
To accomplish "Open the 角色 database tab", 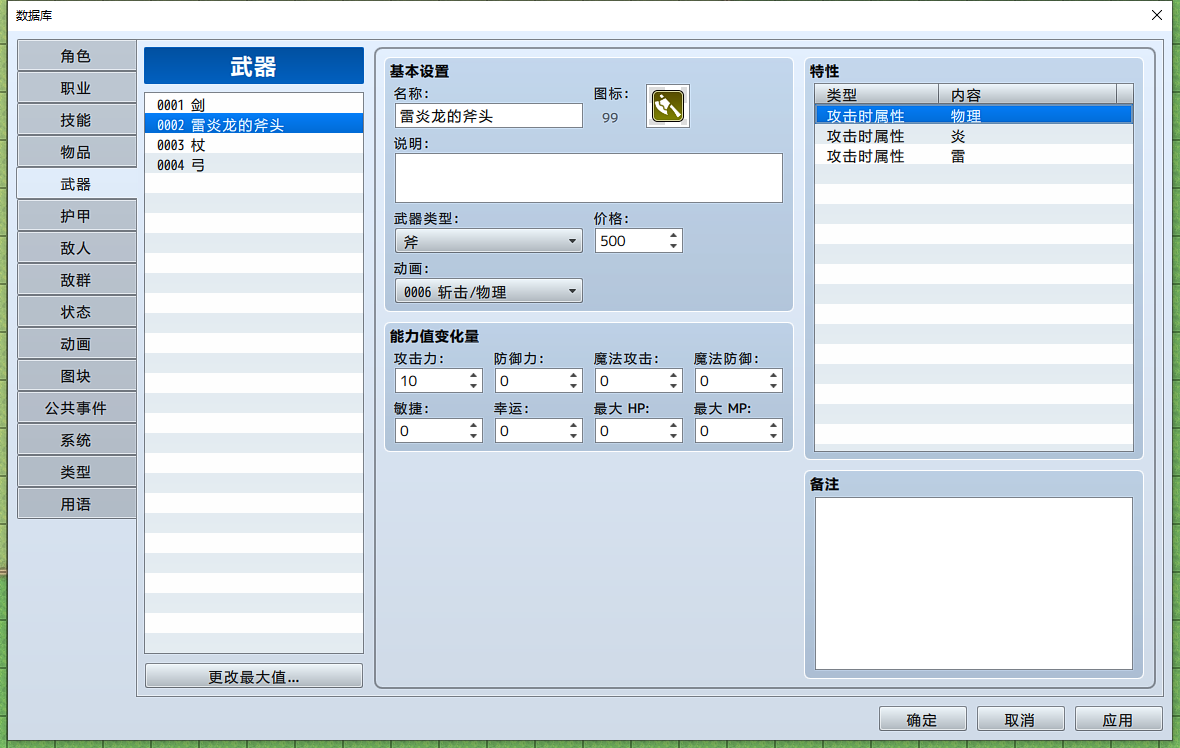I will click(76, 56).
